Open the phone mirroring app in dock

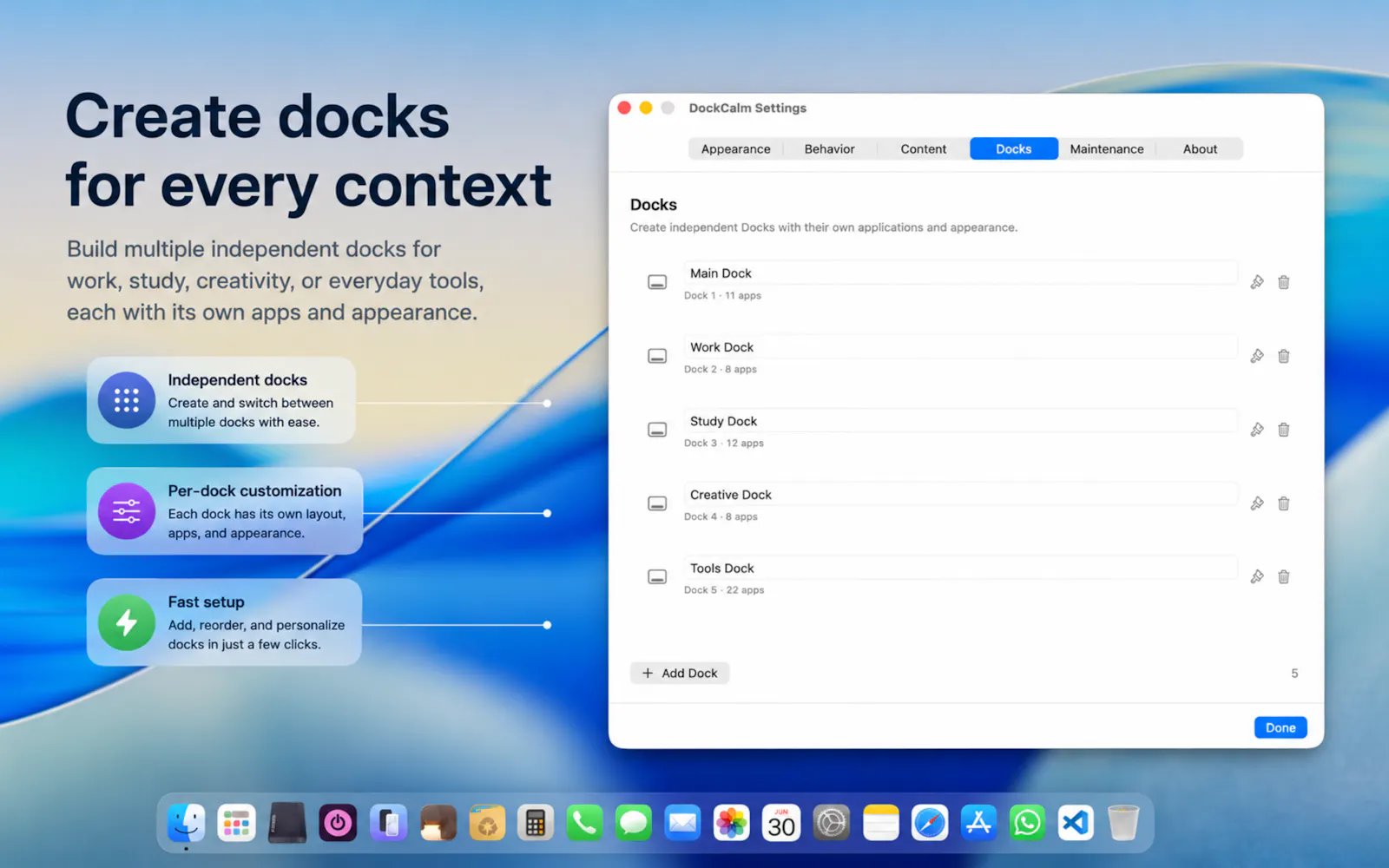388,822
